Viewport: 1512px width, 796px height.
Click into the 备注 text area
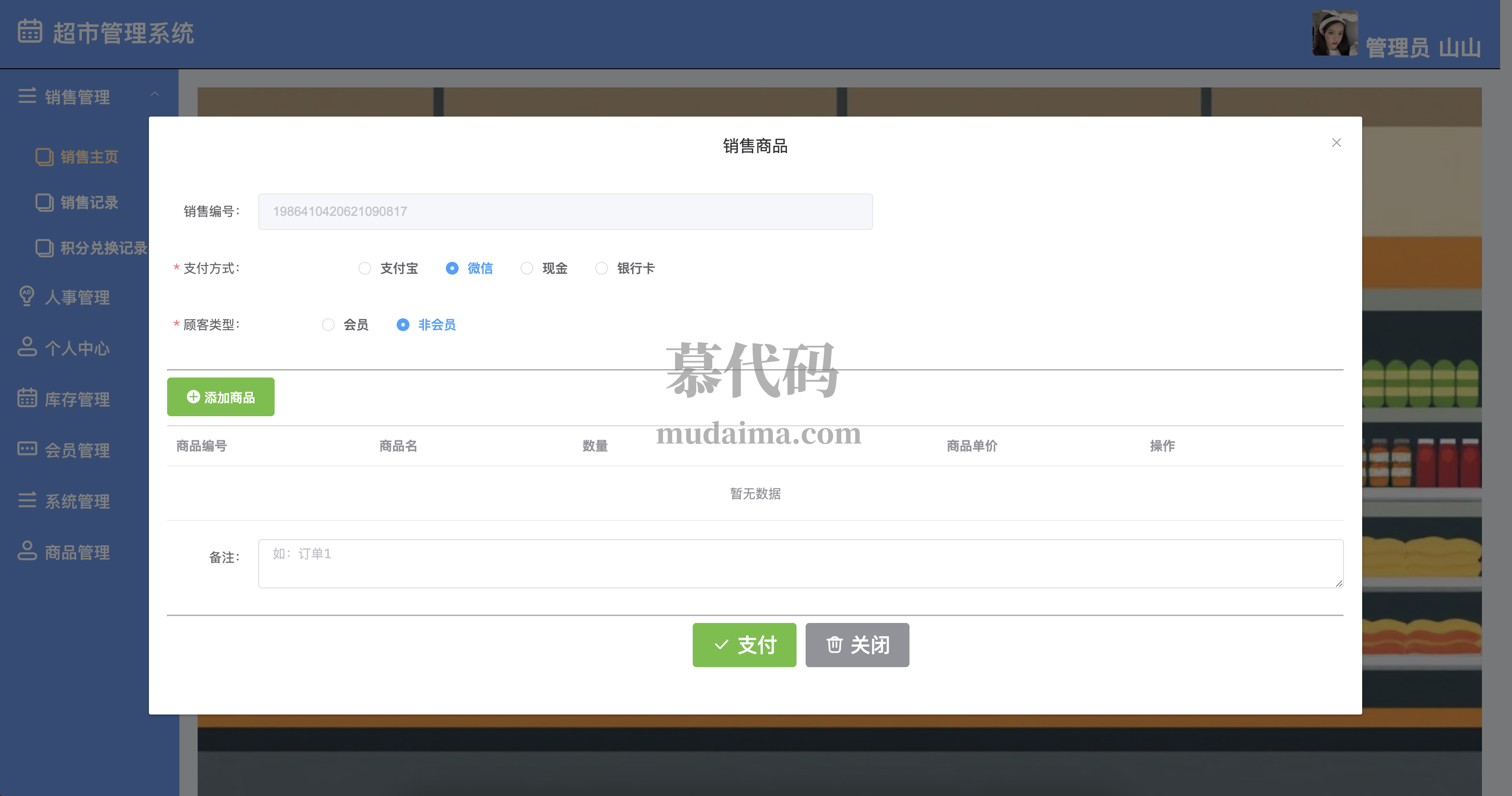coord(800,564)
